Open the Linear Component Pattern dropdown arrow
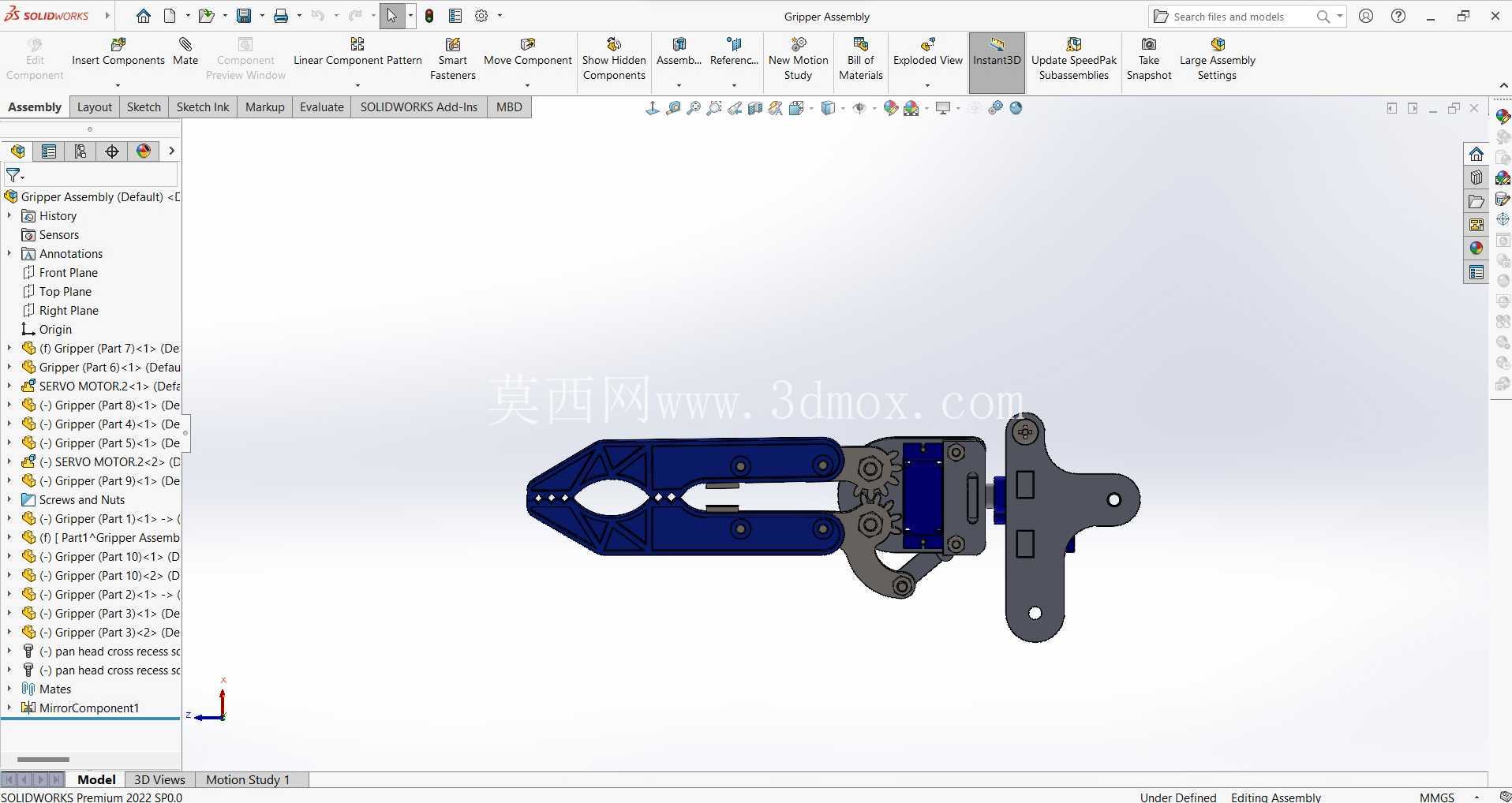 (357, 85)
